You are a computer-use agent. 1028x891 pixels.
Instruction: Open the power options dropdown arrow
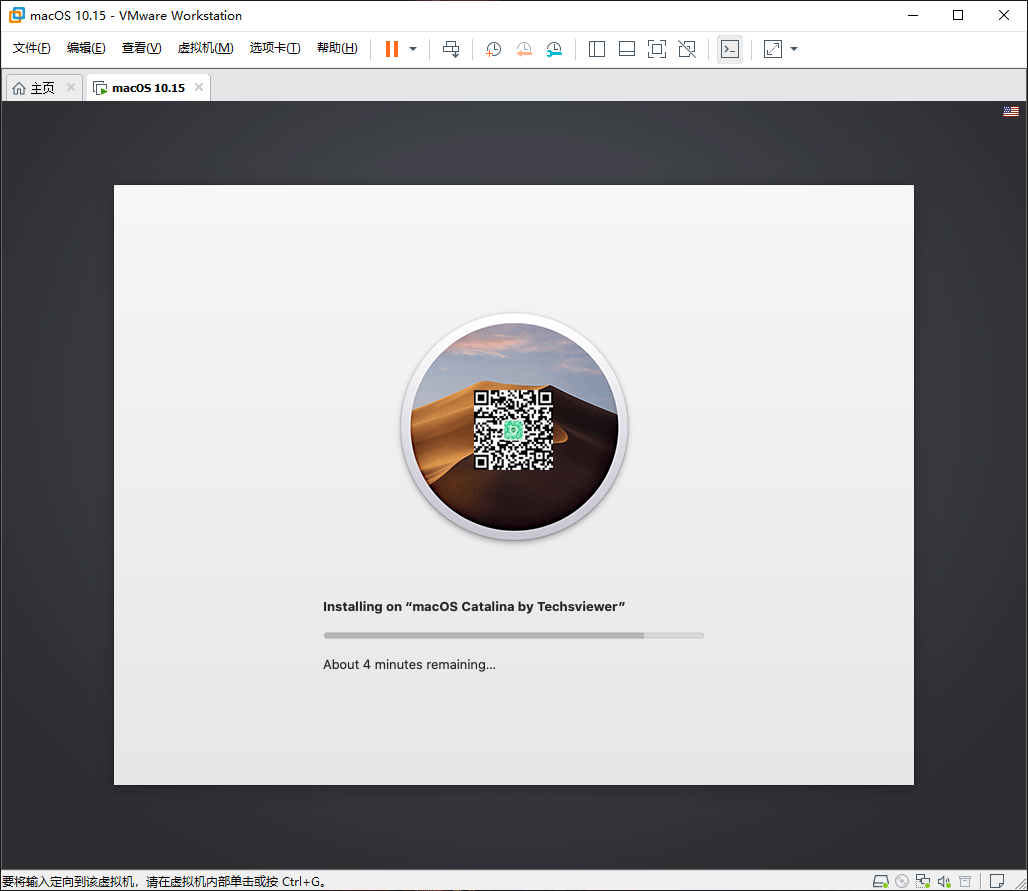tap(412, 49)
